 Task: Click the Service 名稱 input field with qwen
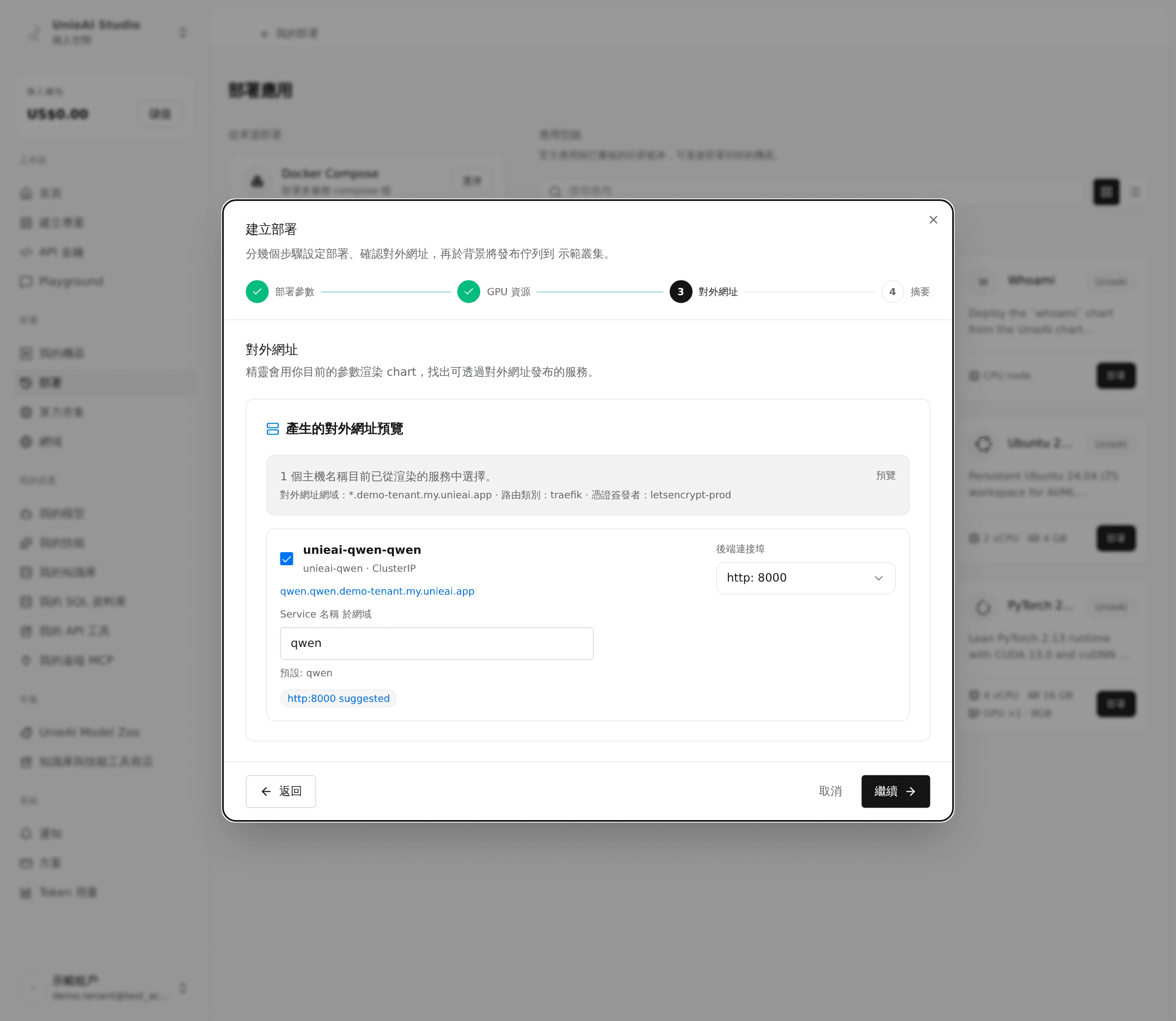[x=437, y=643]
